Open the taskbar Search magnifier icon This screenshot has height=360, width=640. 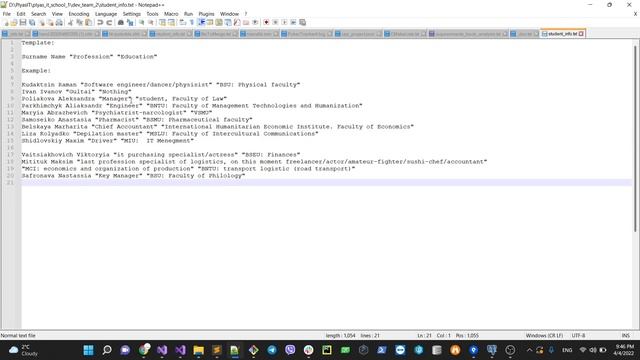pos(107,350)
